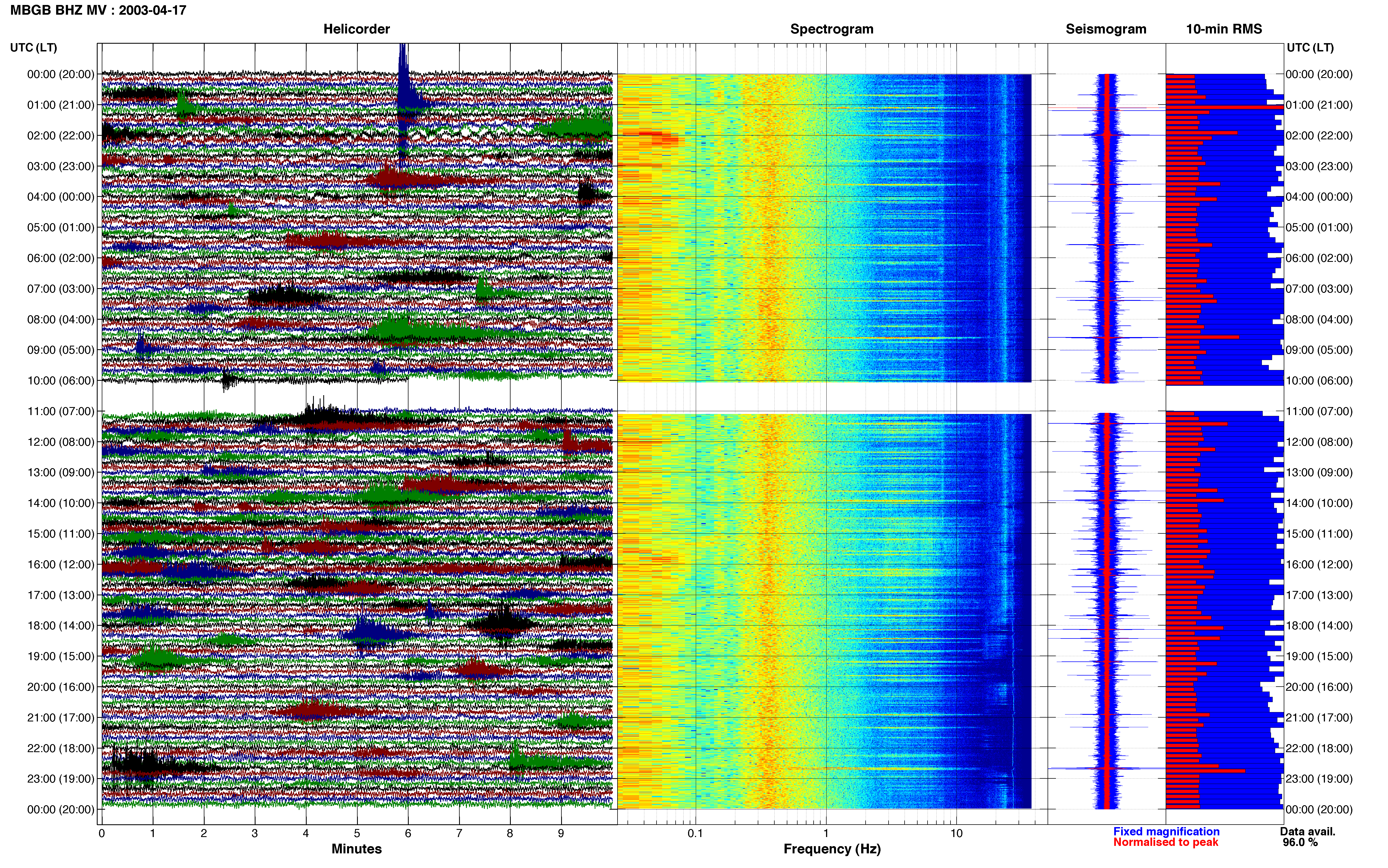This screenshot has width=1388, height=868.
Task: Click the left '20:00 (16:00)' time label
Action: pos(60,687)
